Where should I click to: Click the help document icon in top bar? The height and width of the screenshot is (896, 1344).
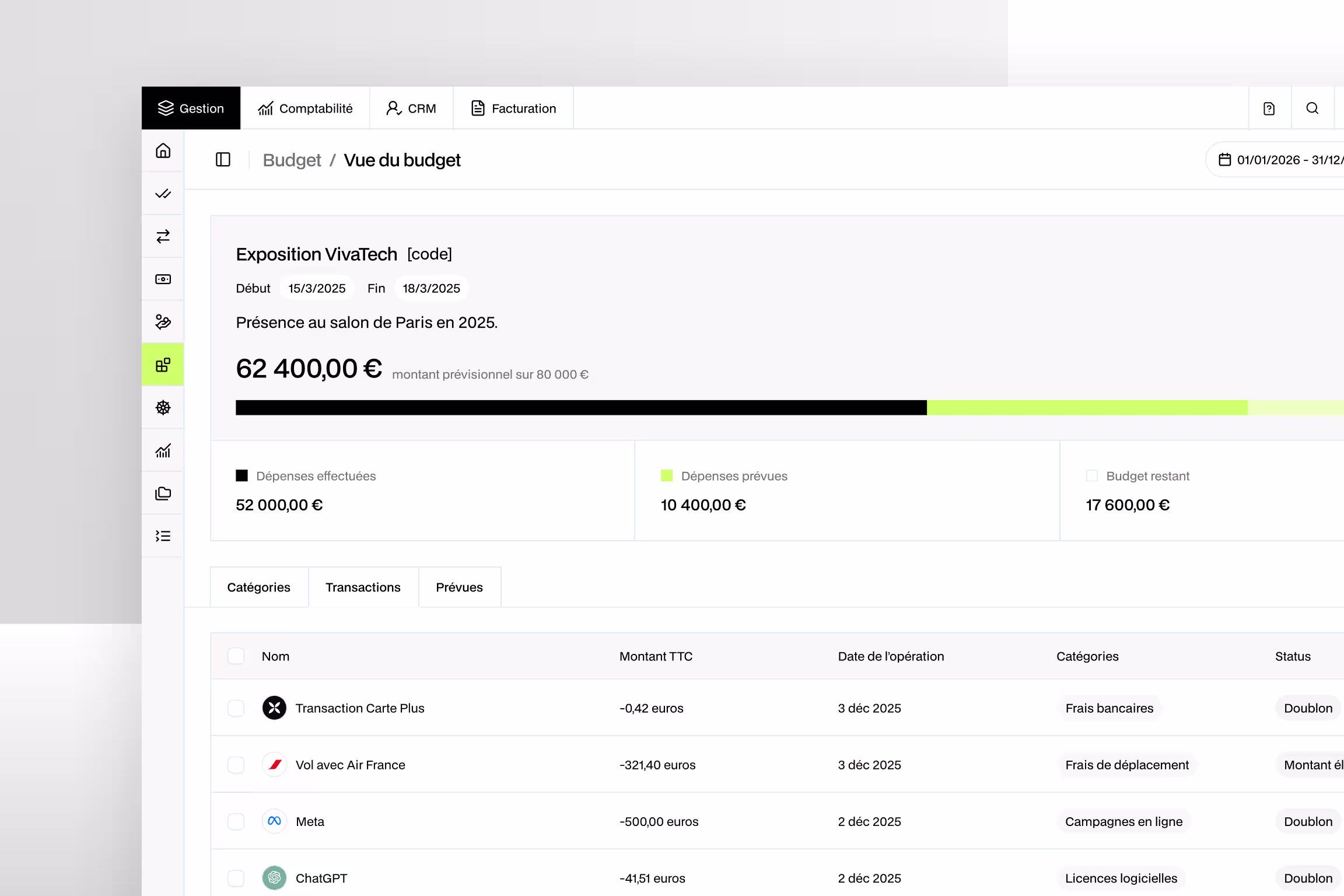coord(1269,108)
